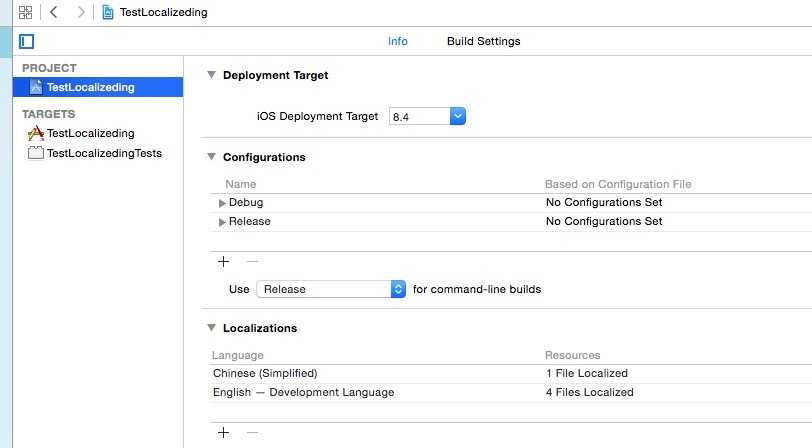This screenshot has width=812, height=448.
Task: Click the TestLocalizeding project file icon in jump bar
Action: tap(108, 12)
